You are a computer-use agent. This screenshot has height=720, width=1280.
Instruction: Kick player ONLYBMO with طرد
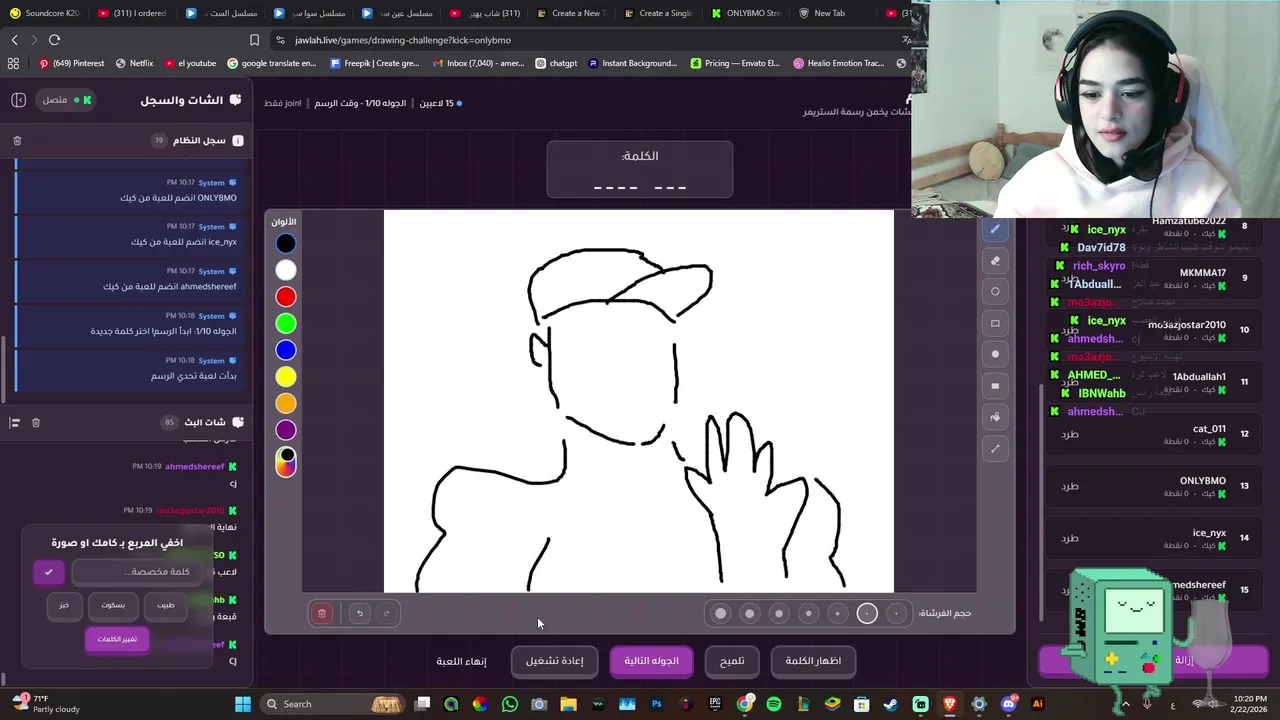(1070, 486)
